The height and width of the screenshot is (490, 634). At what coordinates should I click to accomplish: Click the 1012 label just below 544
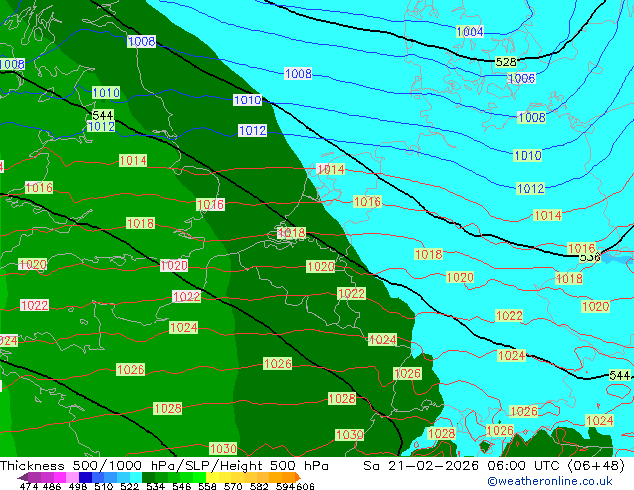[x=101, y=127]
